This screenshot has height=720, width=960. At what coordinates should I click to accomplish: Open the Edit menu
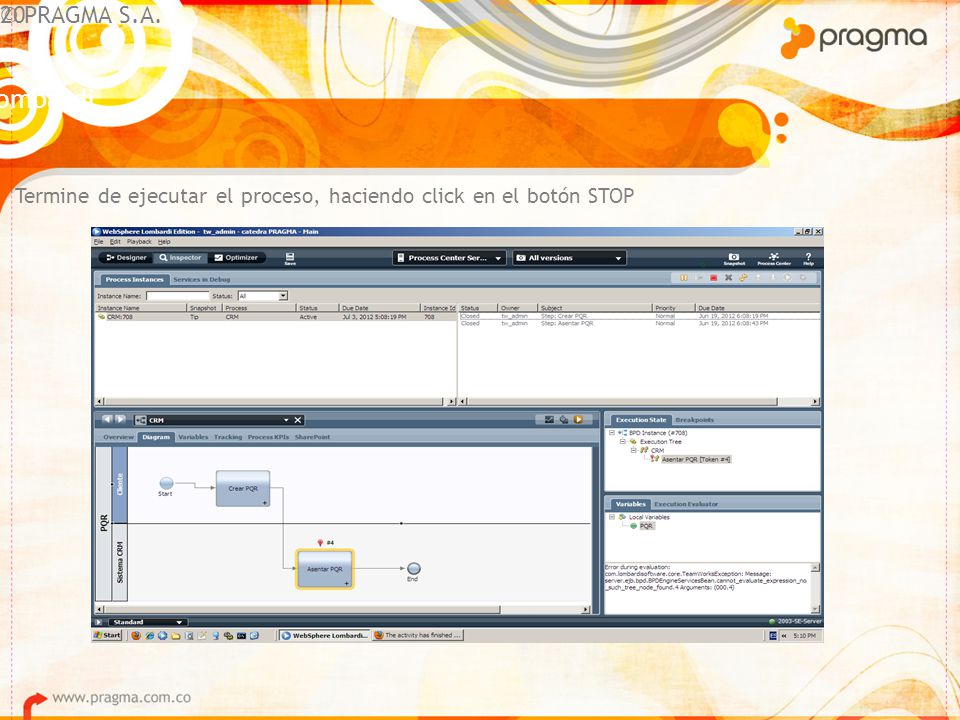tap(115, 242)
